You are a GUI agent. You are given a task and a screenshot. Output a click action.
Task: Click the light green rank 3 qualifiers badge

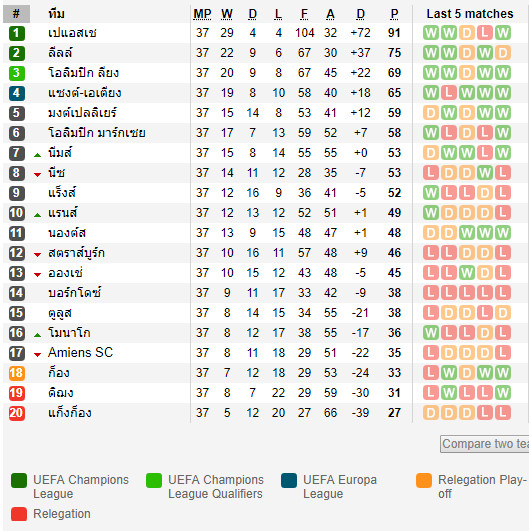[17, 73]
